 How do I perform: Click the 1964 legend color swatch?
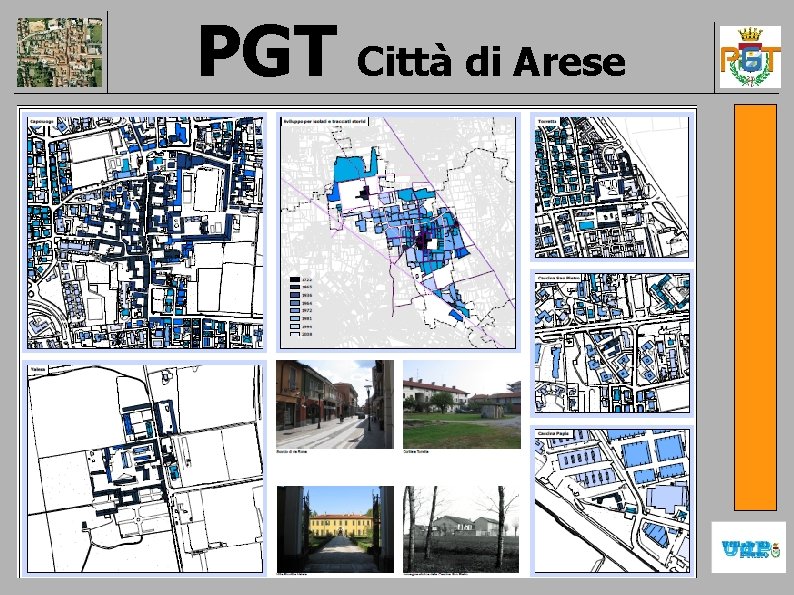[x=295, y=303]
